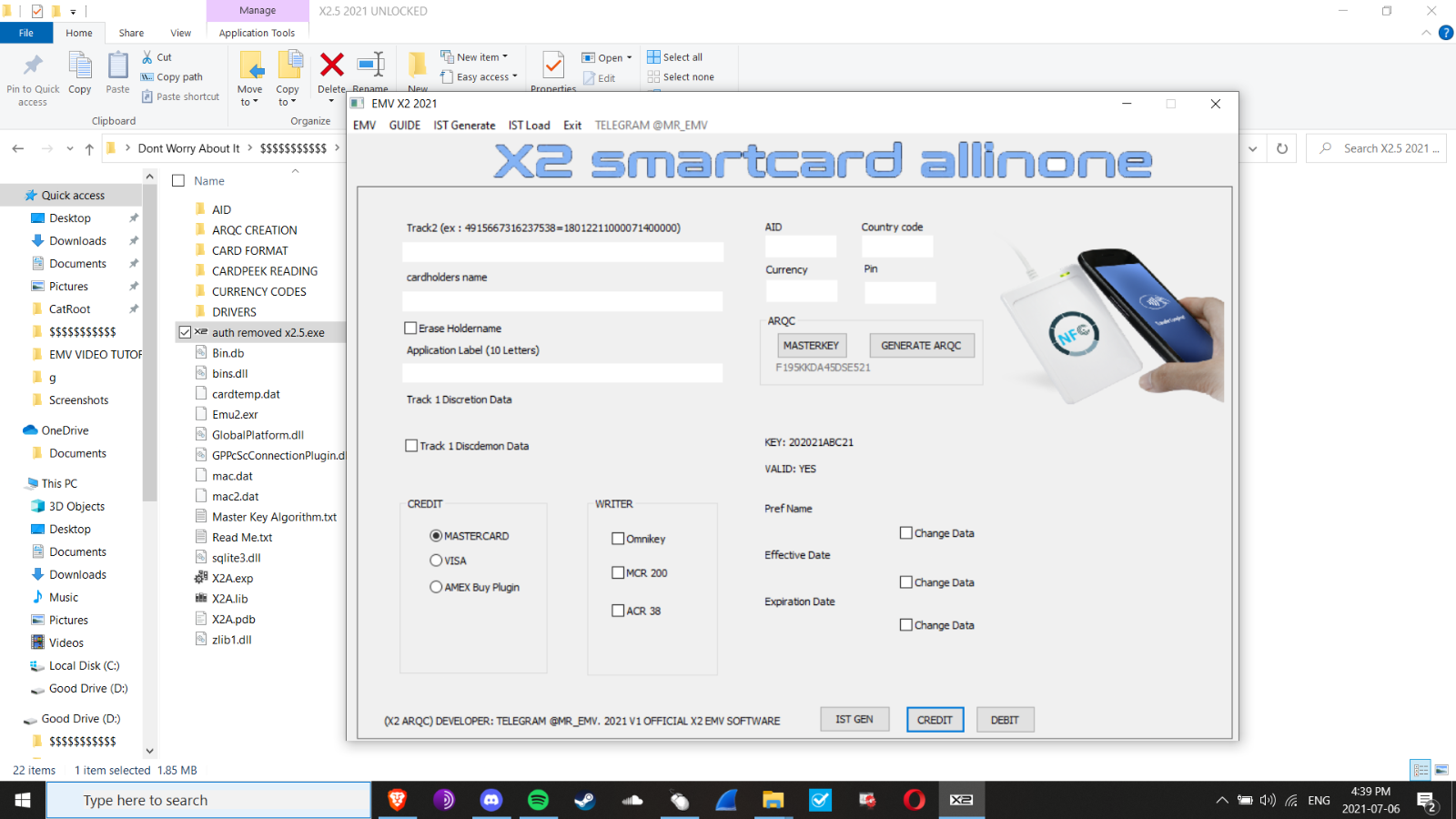Screen dimensions: 1456x819
Task: Click the up-one-level arrow in Explorer
Action: (89, 148)
